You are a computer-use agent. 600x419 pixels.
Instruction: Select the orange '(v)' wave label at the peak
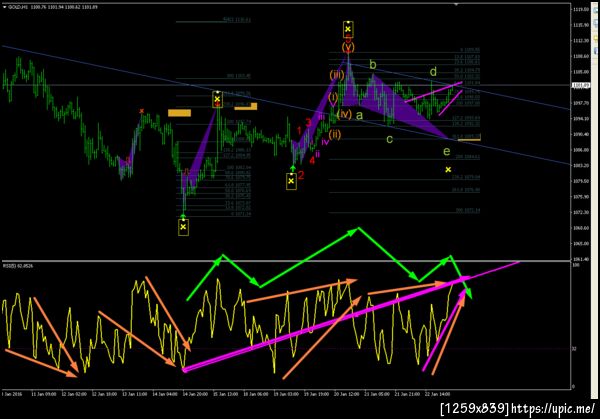pos(348,47)
